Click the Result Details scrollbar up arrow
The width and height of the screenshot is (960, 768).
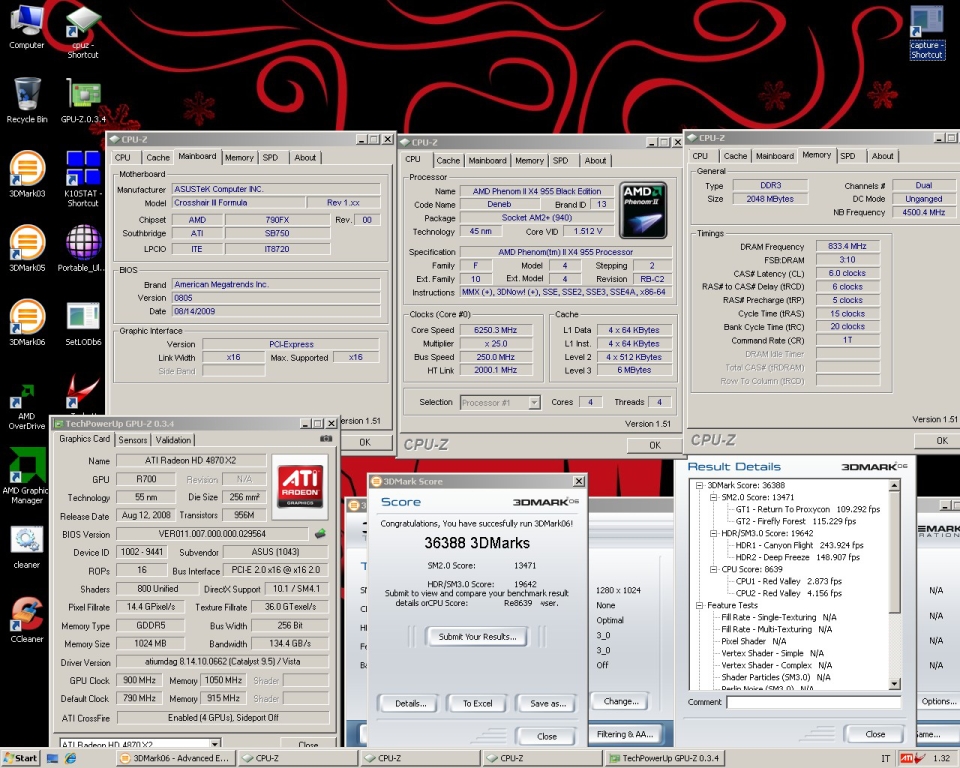click(x=894, y=485)
